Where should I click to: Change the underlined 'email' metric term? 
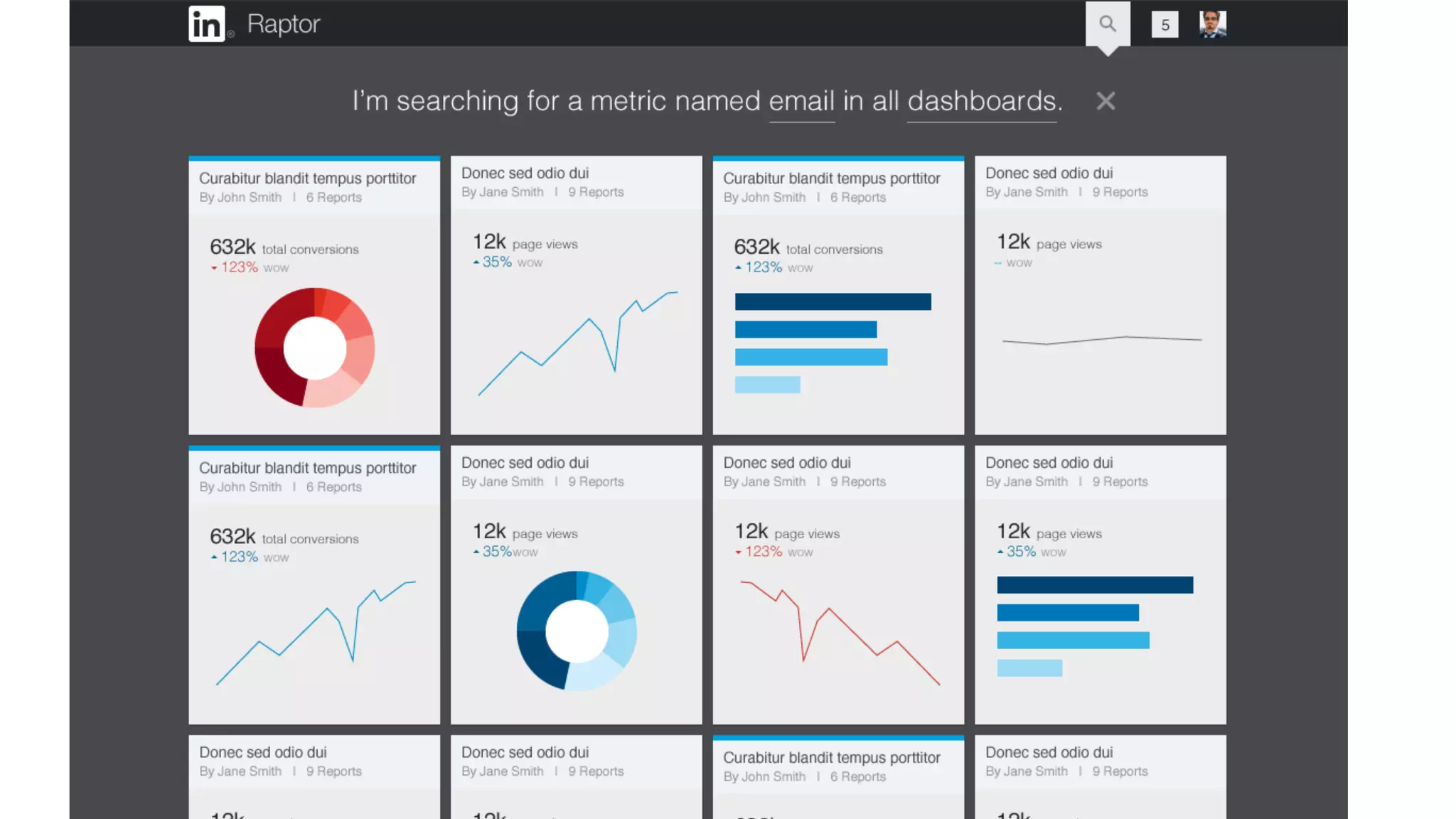pos(801,102)
